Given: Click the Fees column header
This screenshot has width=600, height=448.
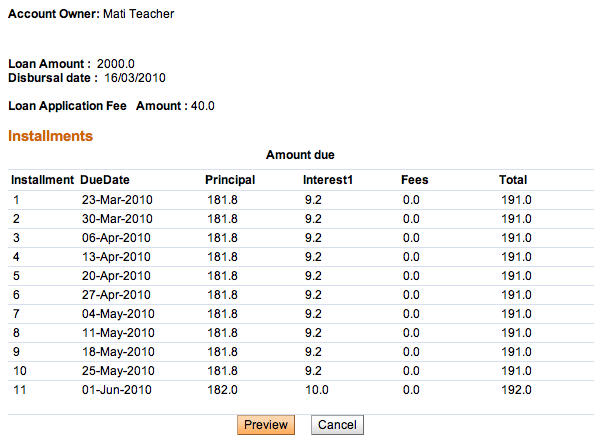Looking at the screenshot, I should [x=414, y=180].
